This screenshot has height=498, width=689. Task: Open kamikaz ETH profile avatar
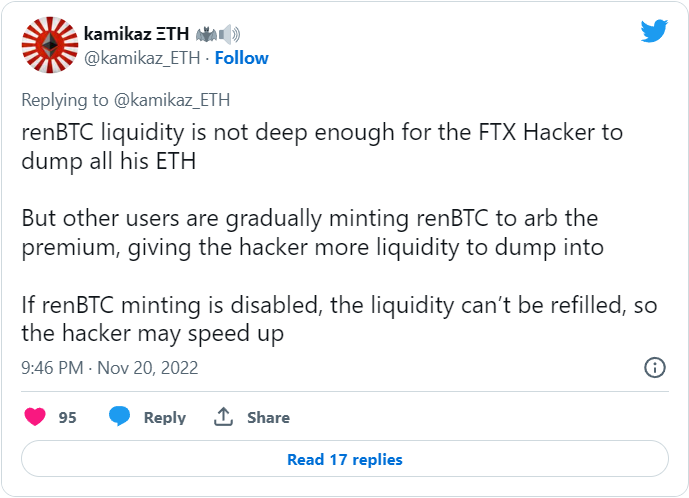pyautogui.click(x=50, y=45)
